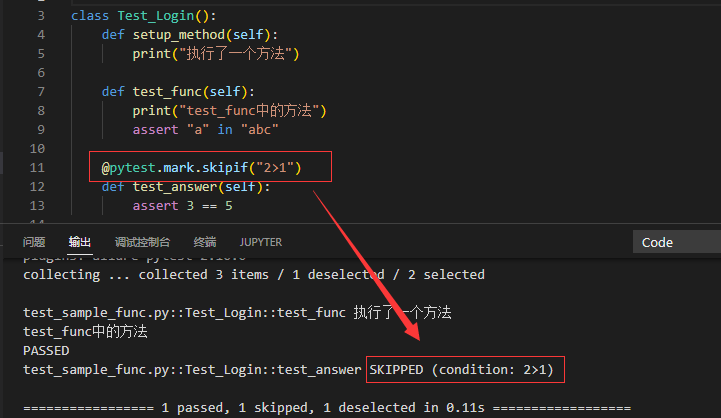721x418 pixels.
Task: Click the SKIPPED (condition: 2>1) output text
Action: pos(467,370)
